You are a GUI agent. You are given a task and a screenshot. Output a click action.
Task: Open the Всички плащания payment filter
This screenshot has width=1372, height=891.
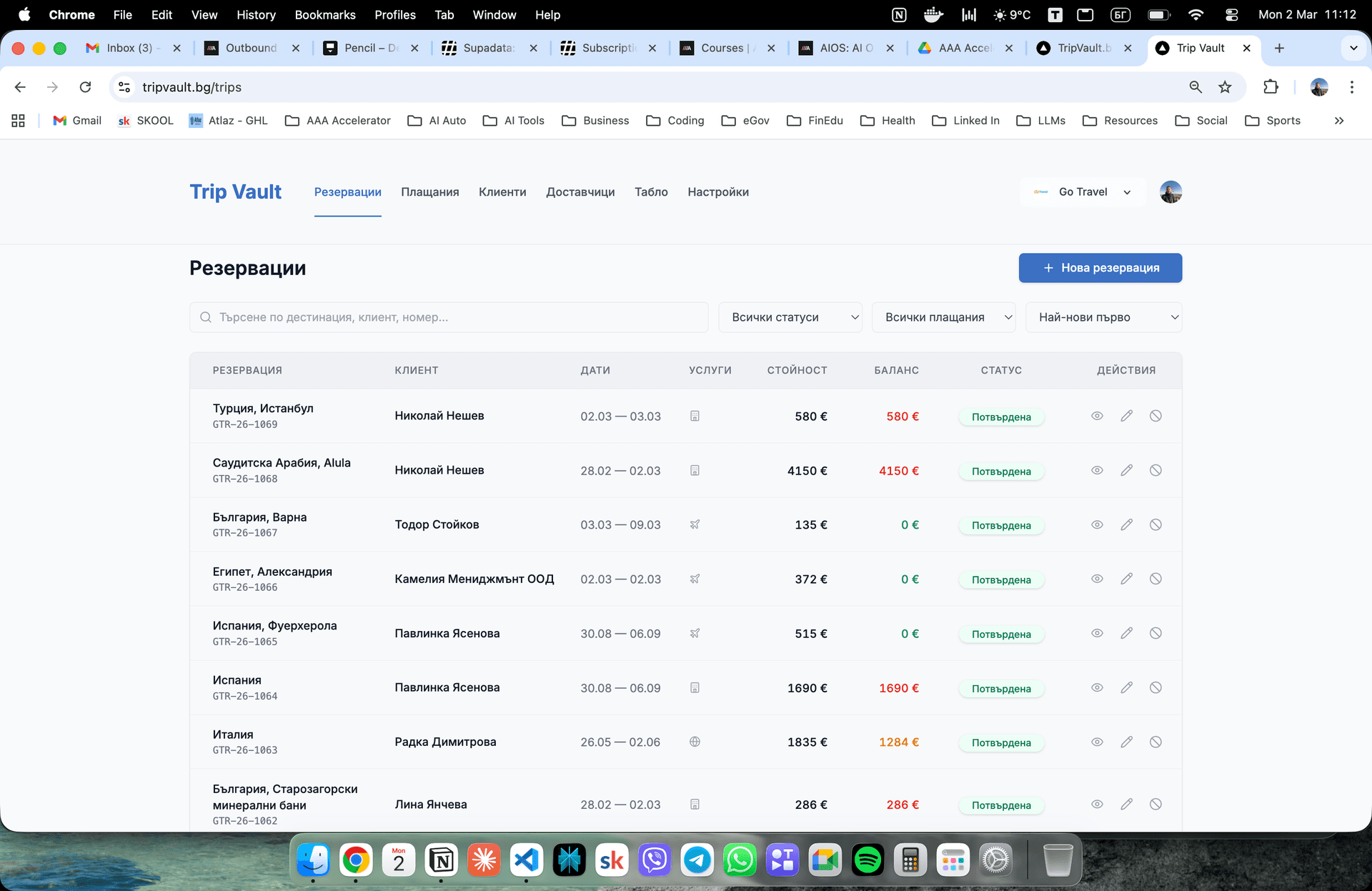pos(944,317)
